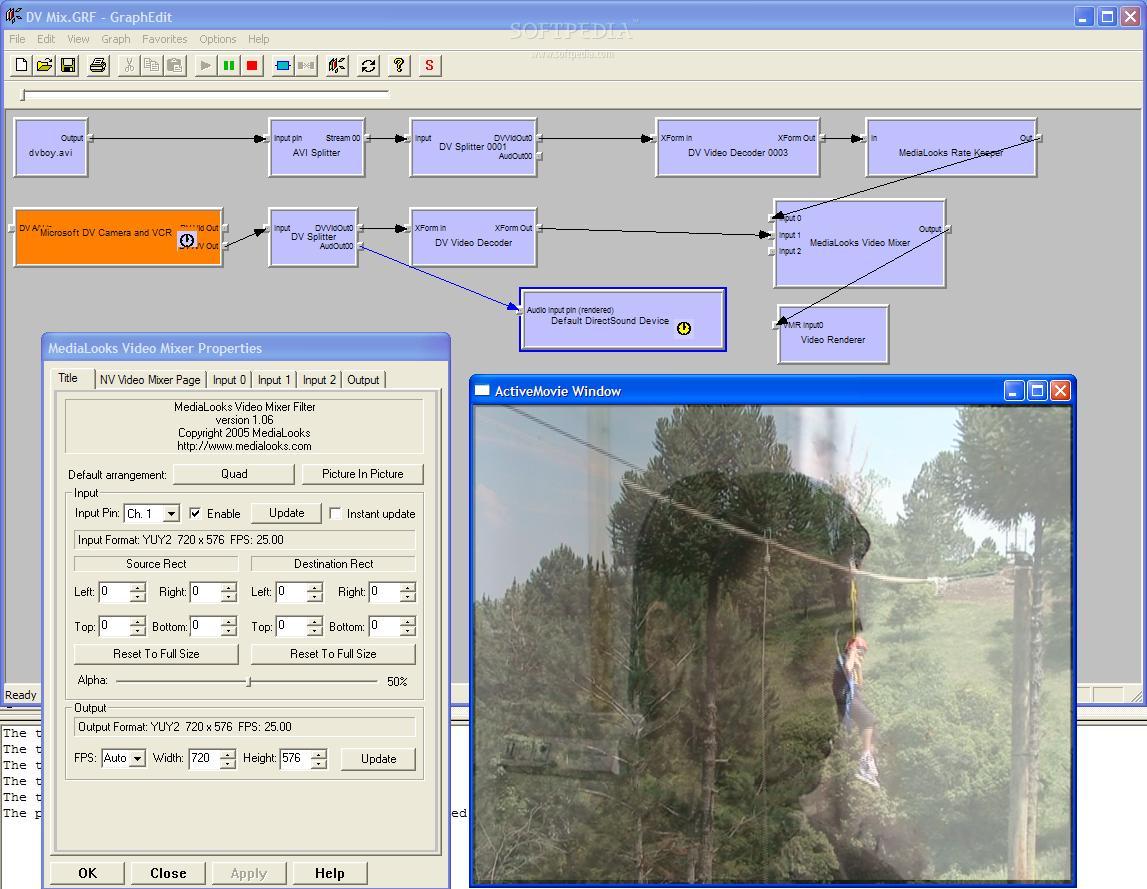Select the MediaLooks Video Mixer filter box
The width and height of the screenshot is (1147, 889).
point(860,243)
